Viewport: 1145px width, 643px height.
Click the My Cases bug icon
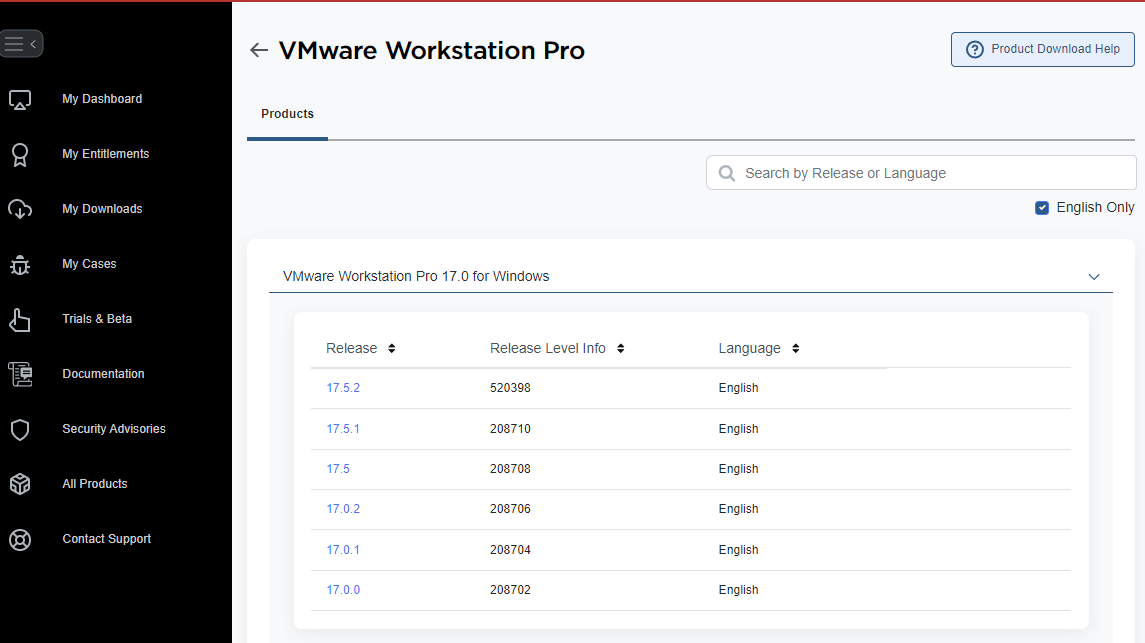(x=20, y=264)
